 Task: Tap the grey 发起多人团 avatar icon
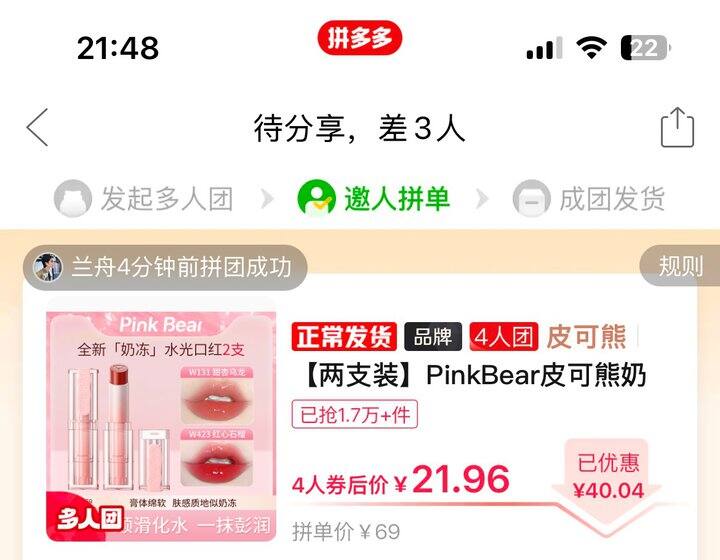pos(73,198)
